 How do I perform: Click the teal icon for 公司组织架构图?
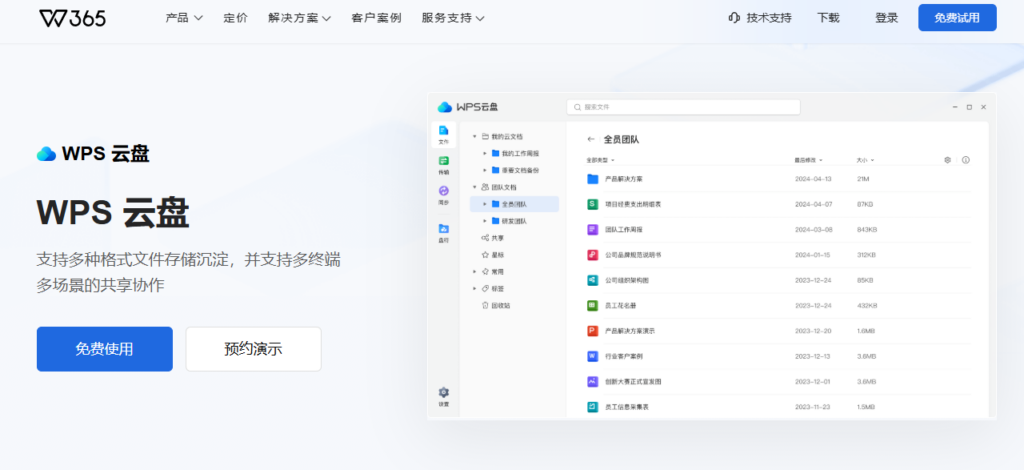coord(593,280)
